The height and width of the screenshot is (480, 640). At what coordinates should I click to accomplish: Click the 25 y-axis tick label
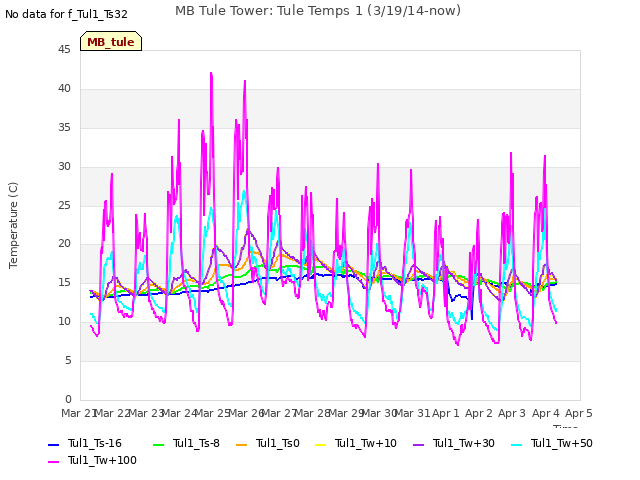64,205
